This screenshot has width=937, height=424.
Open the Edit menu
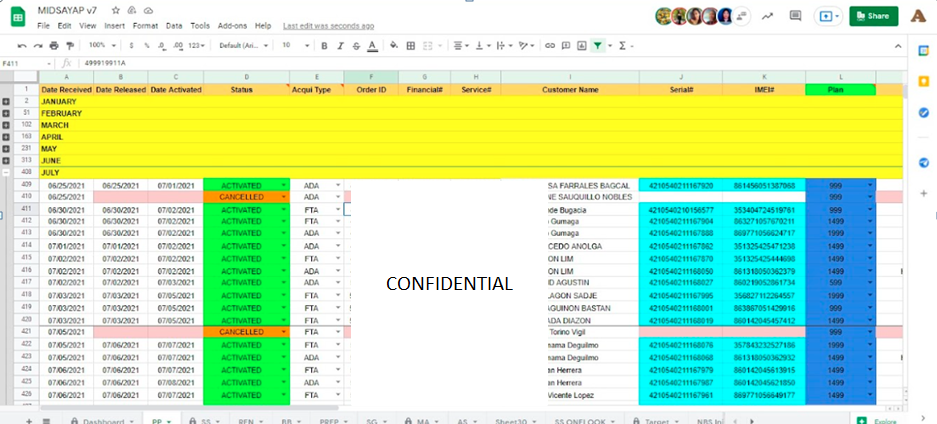coord(64,26)
